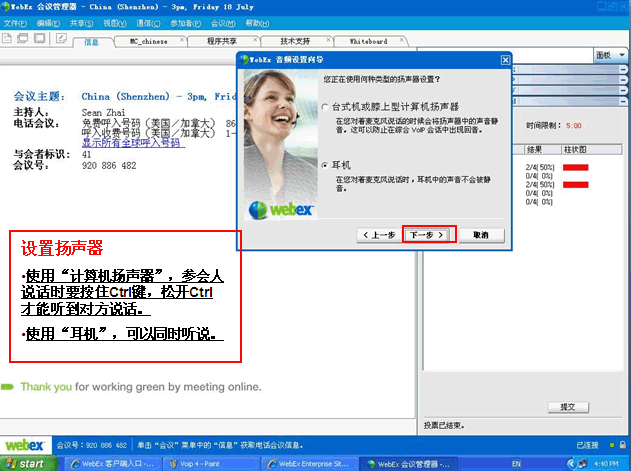This screenshot has height=471, width=631.
Task: Click the network tray icon beside clock
Action: 582,464
